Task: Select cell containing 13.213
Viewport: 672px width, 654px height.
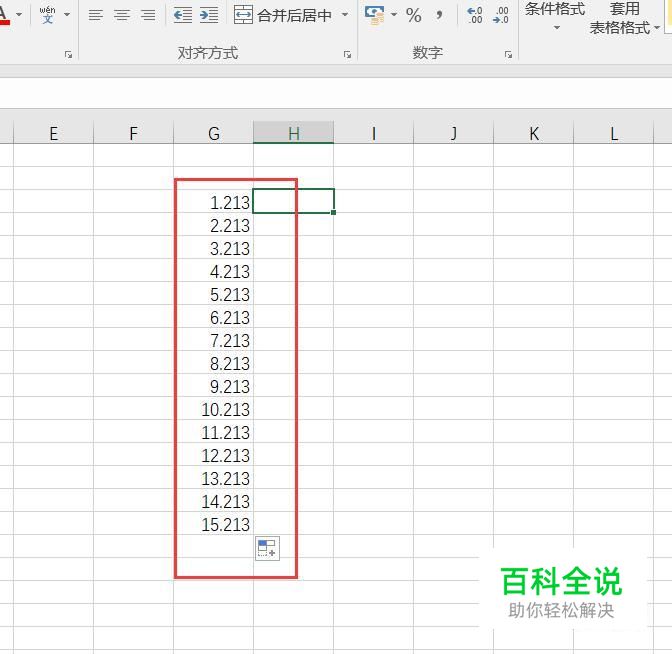Action: tap(213, 478)
